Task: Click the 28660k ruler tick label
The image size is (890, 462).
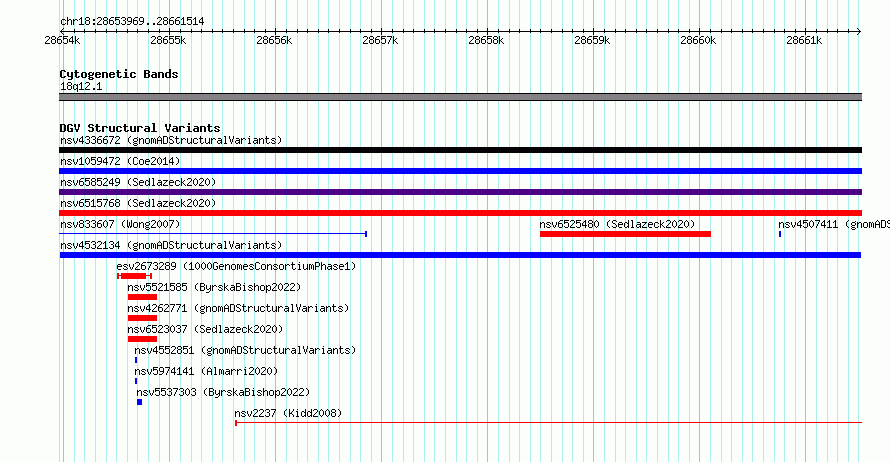Action: point(698,40)
